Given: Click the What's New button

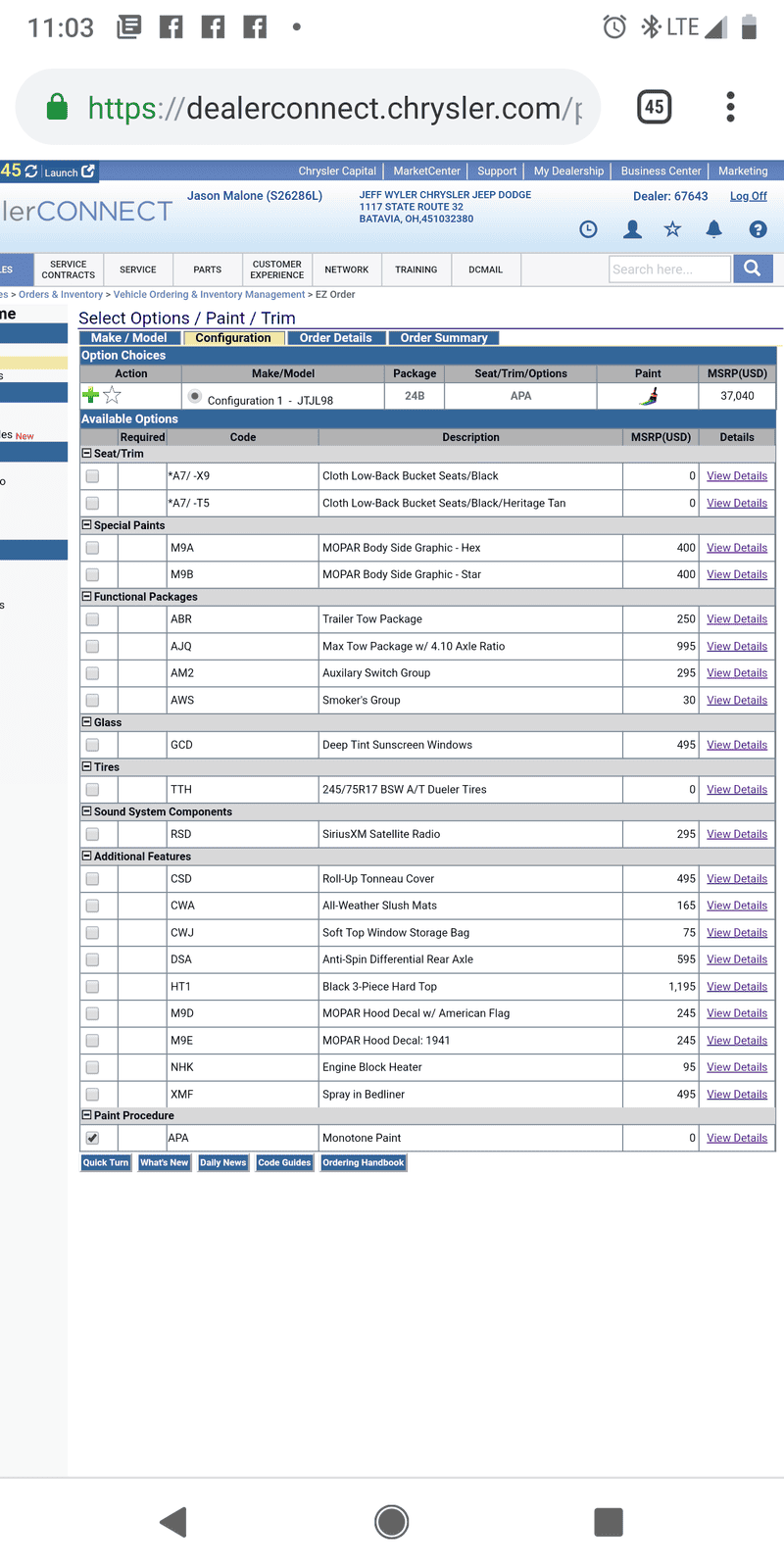Looking at the screenshot, I should [165, 1163].
